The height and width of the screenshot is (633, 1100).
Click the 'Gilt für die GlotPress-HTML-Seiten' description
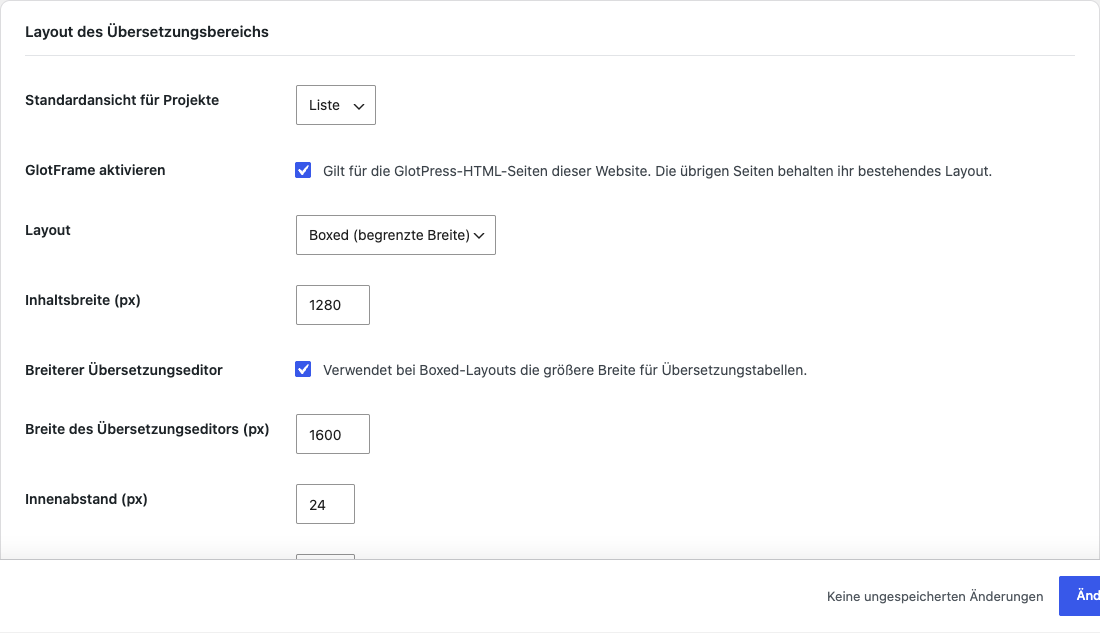657,171
